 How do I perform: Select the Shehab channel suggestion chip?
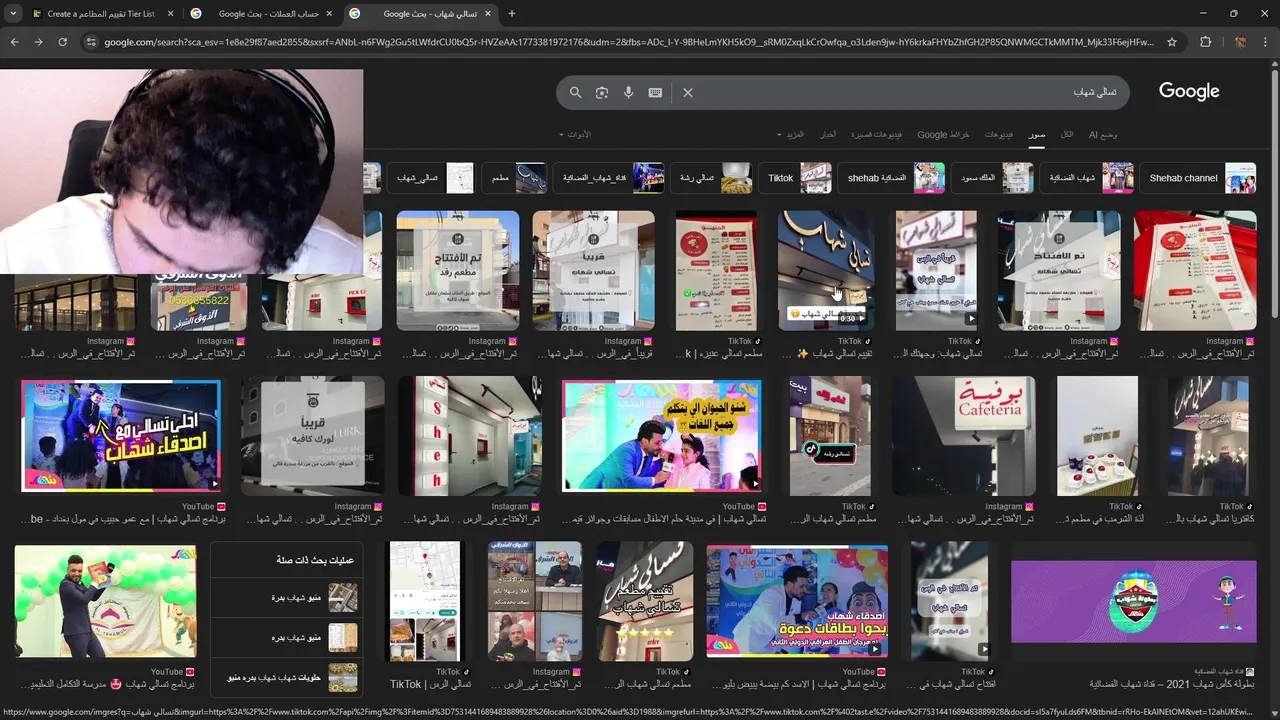(1198, 178)
